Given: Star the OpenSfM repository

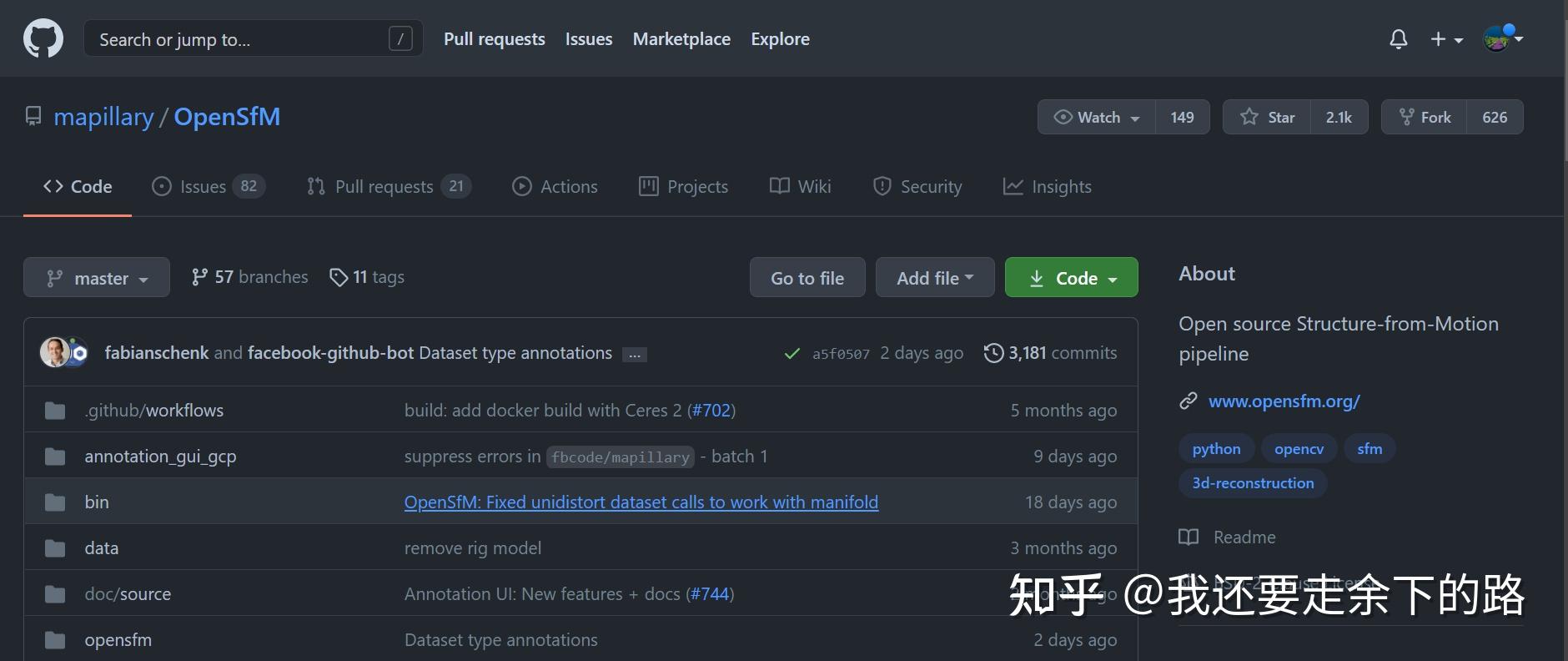Looking at the screenshot, I should 1268,117.
